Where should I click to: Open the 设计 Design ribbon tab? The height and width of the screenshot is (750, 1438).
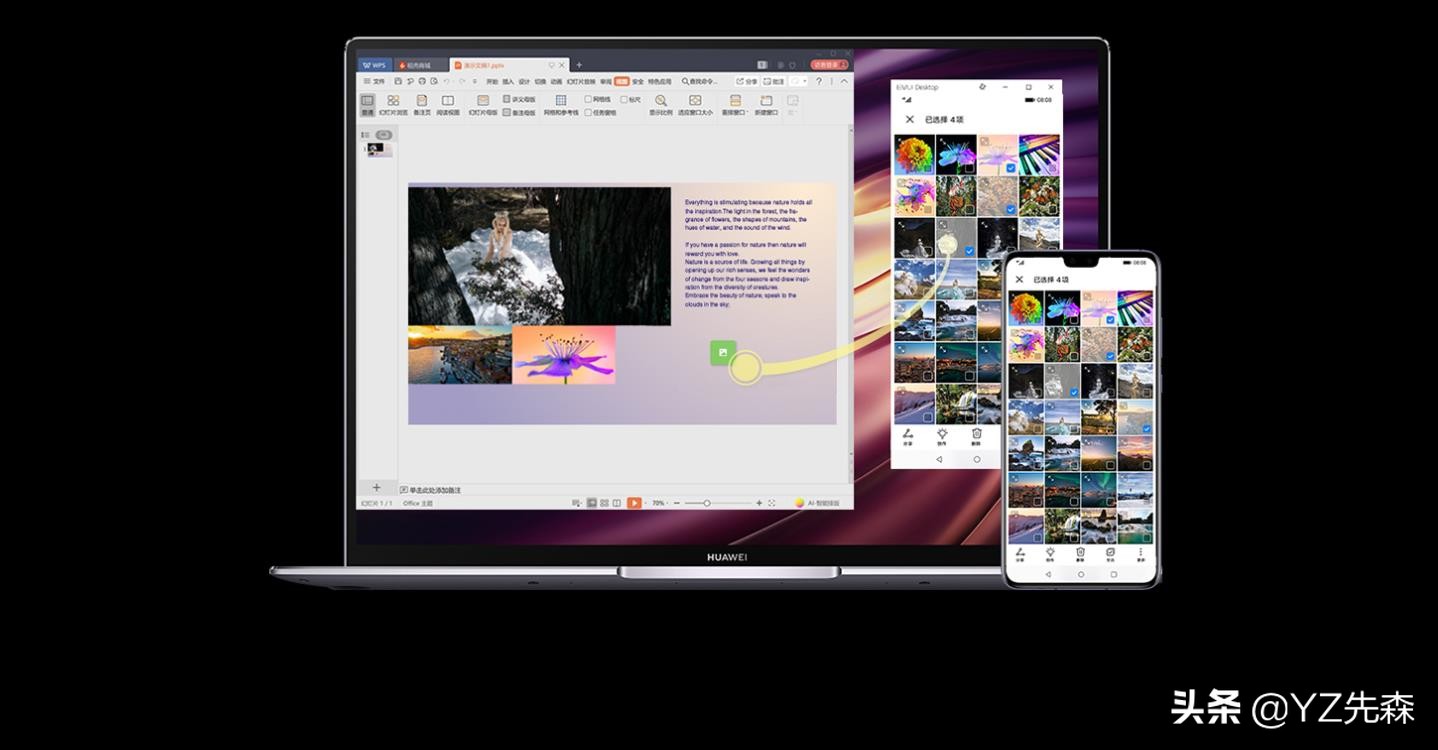524,81
